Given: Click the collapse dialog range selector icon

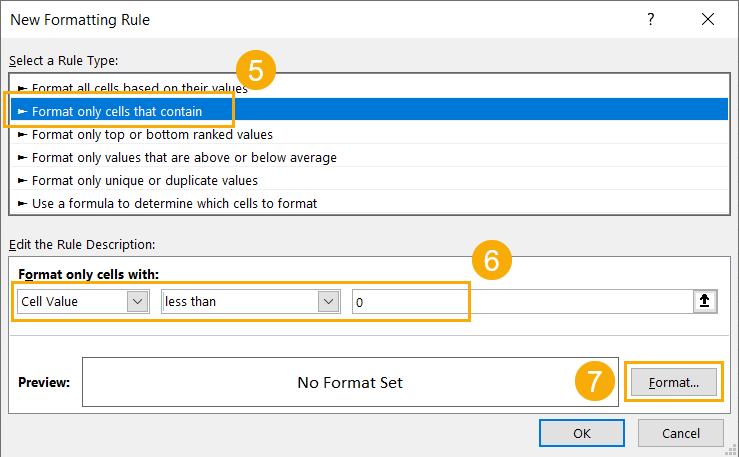Looking at the screenshot, I should coord(706,302).
